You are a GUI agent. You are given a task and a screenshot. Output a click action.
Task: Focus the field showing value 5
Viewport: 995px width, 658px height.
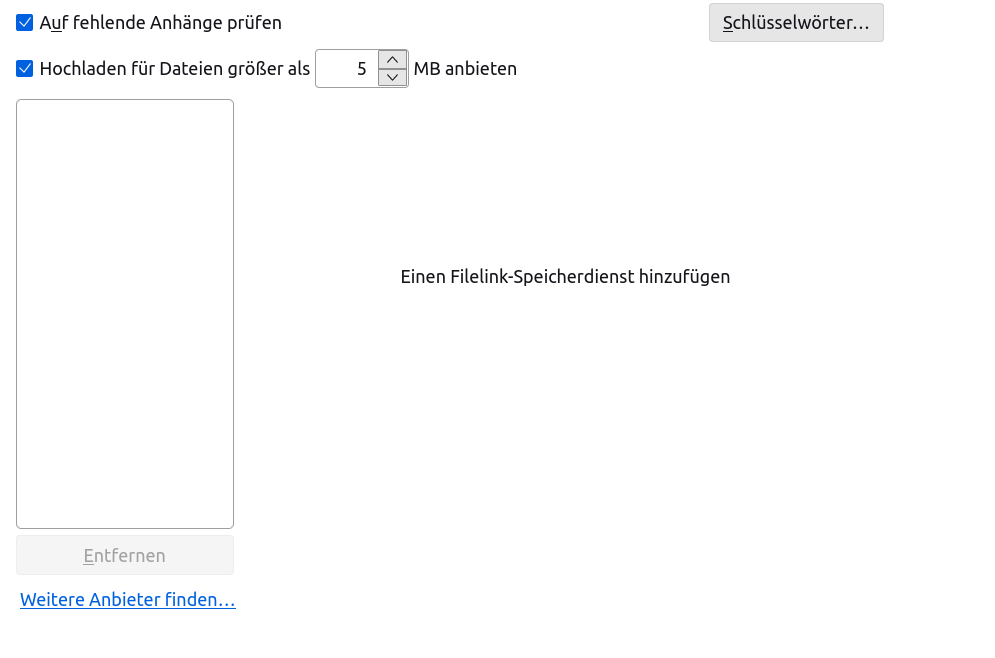tap(347, 69)
